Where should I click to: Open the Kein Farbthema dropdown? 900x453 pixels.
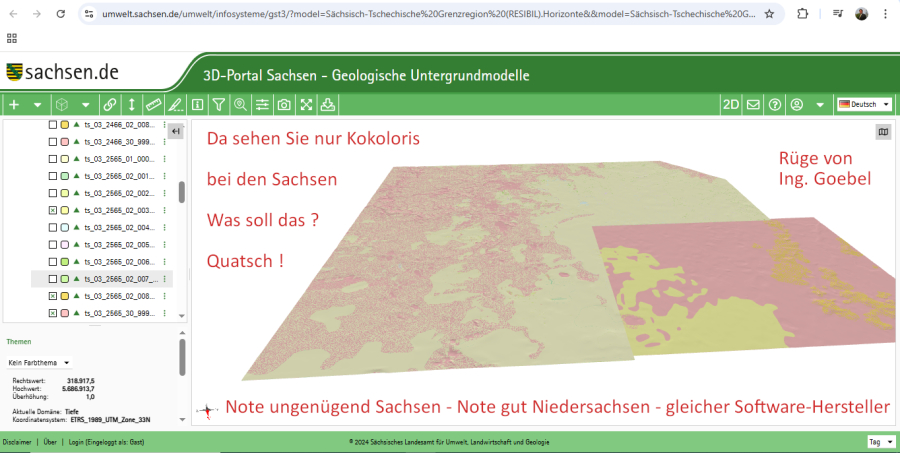(40, 362)
